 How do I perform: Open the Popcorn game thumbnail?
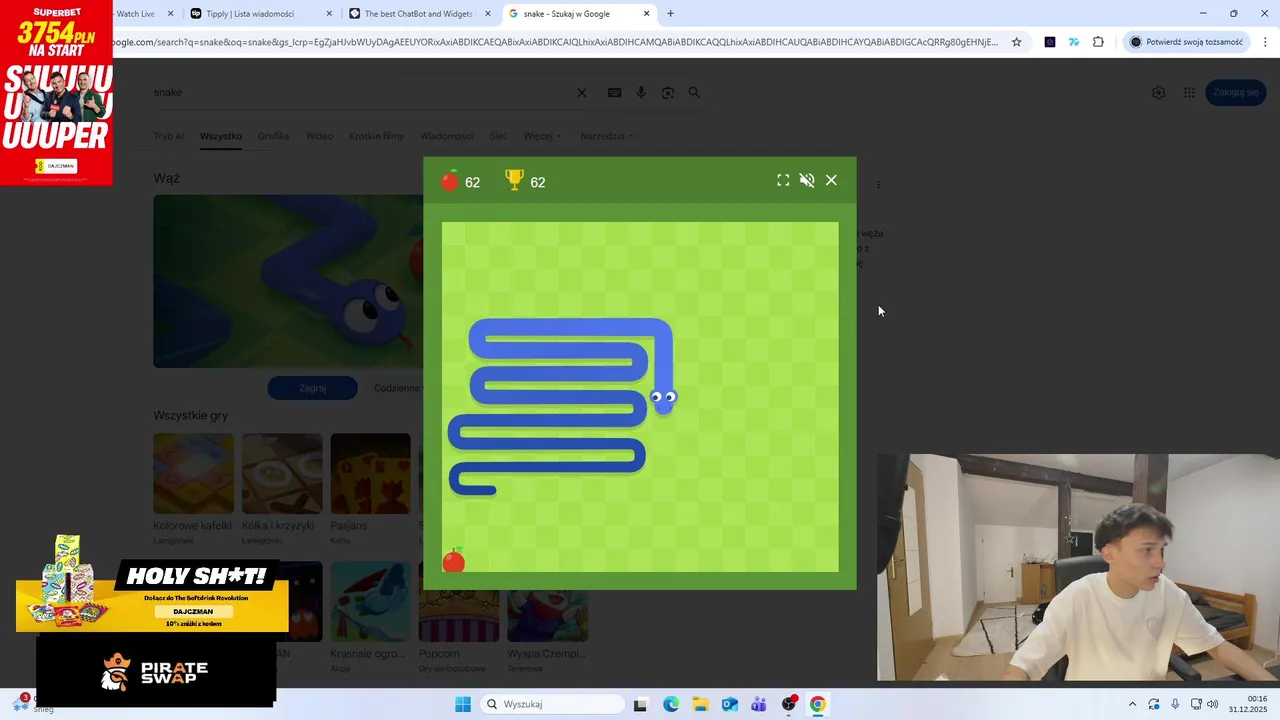(459, 615)
